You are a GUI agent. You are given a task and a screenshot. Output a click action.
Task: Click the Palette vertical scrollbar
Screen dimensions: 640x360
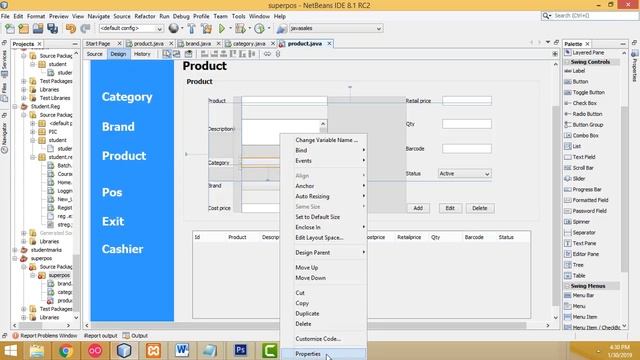click(624, 189)
